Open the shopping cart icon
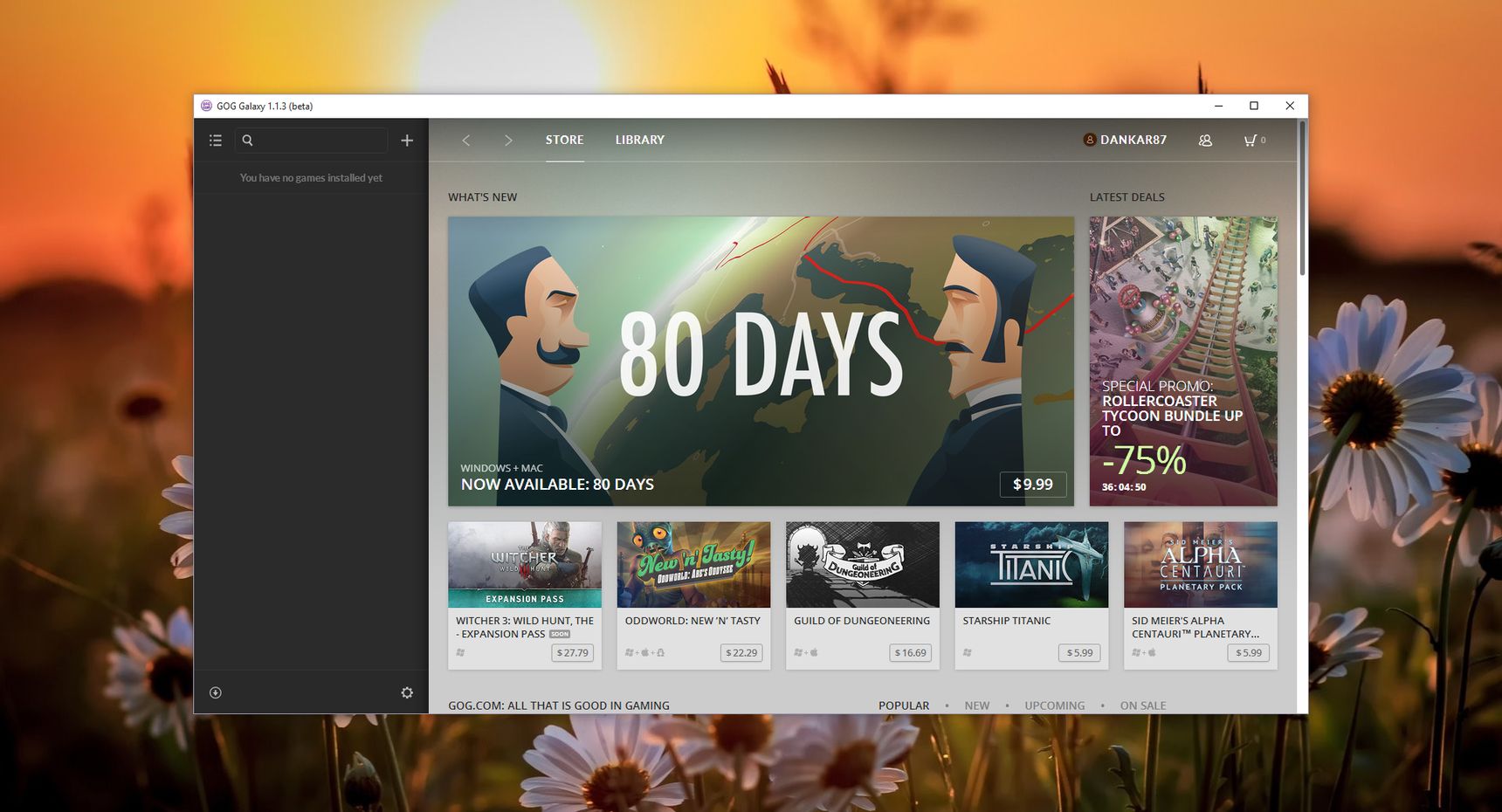Viewport: 1502px width, 812px height. pos(1251,141)
